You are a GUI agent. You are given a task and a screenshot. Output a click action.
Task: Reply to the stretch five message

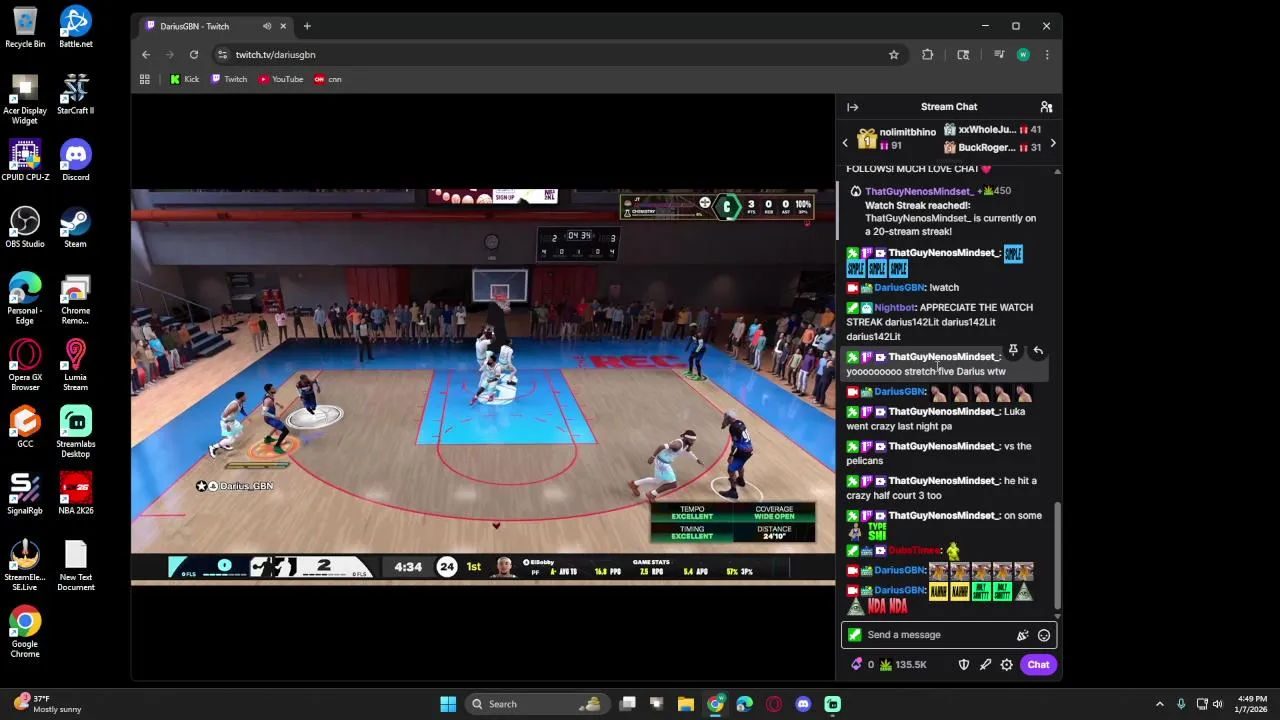click(x=1038, y=351)
